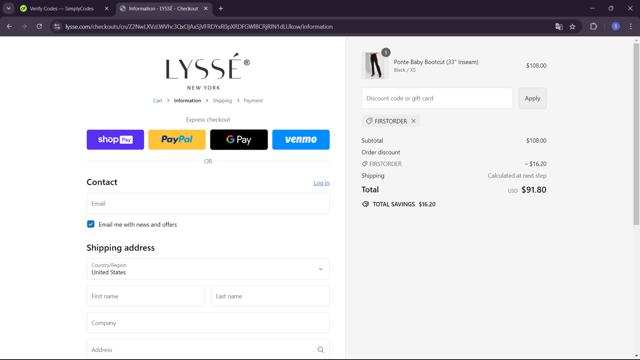Focus the Discount code or gift card field
The image size is (640, 360).
coord(437,98)
